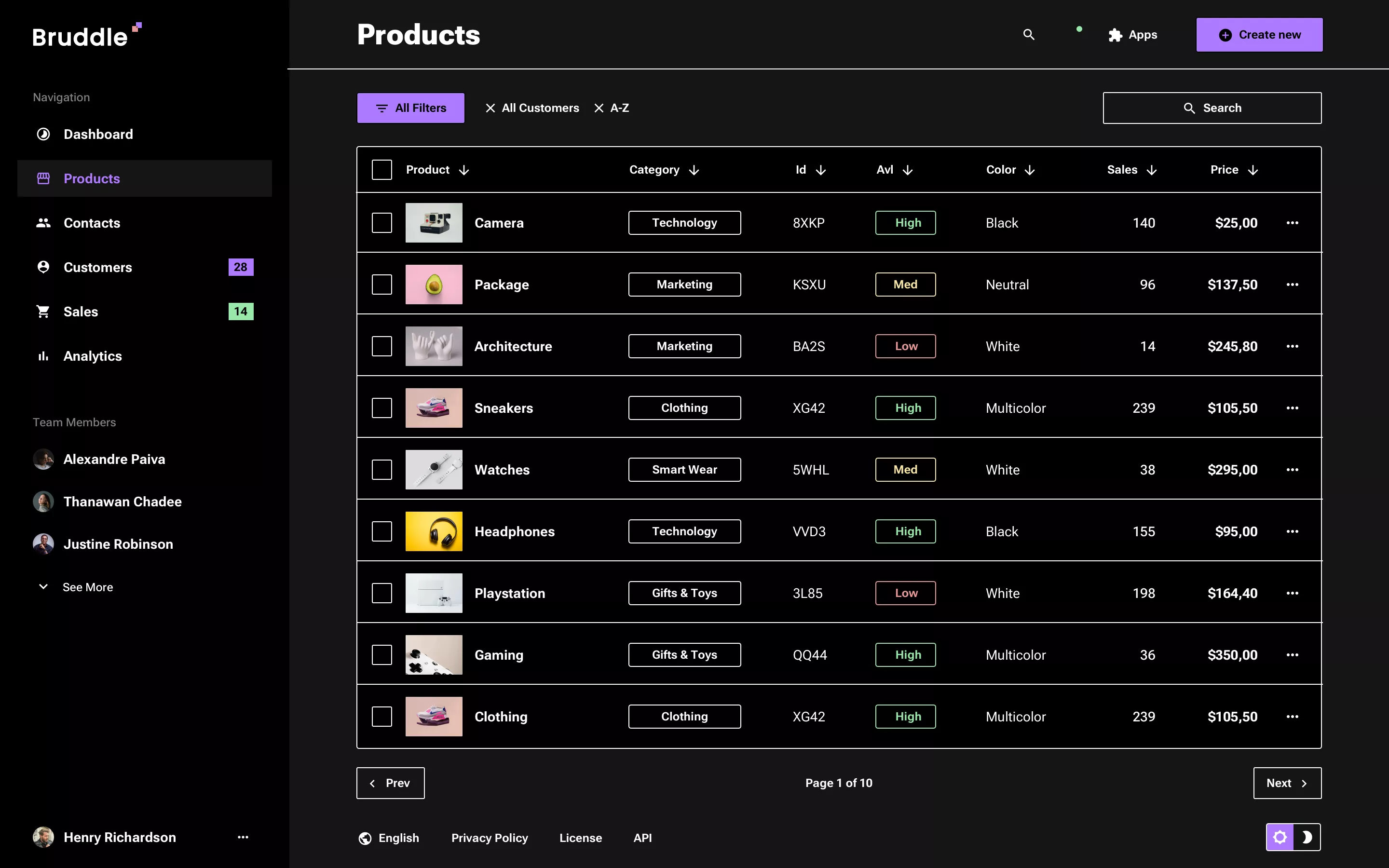Open the Dashboard navigation icon
The image size is (1389, 868).
coord(43,134)
